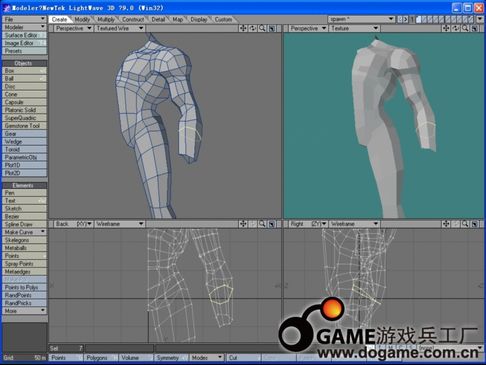This screenshot has width=486, height=365.
Task: Switch to the Multiply tab
Action: click(106, 19)
